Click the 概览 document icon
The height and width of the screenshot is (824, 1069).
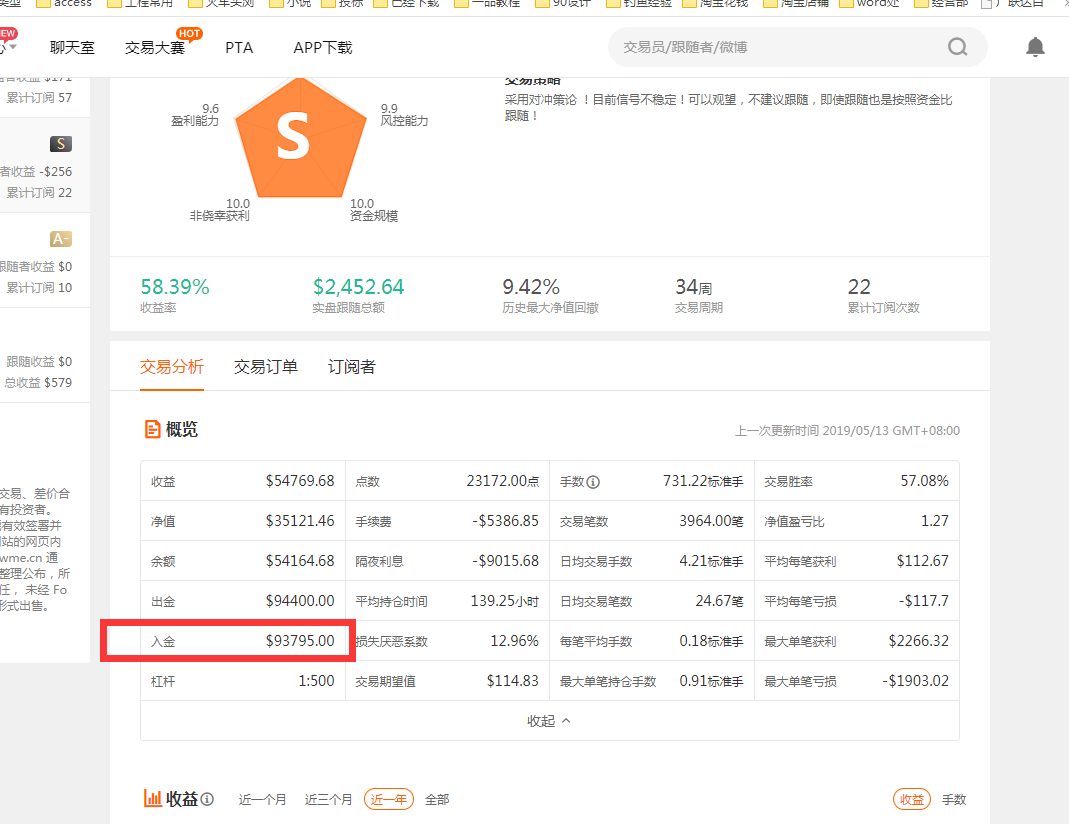(x=152, y=429)
